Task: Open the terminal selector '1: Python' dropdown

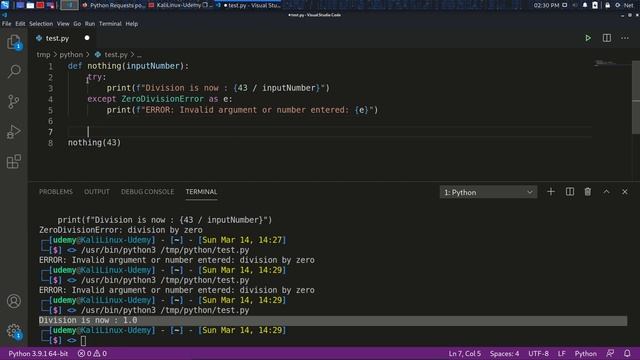Action: [x=488, y=192]
